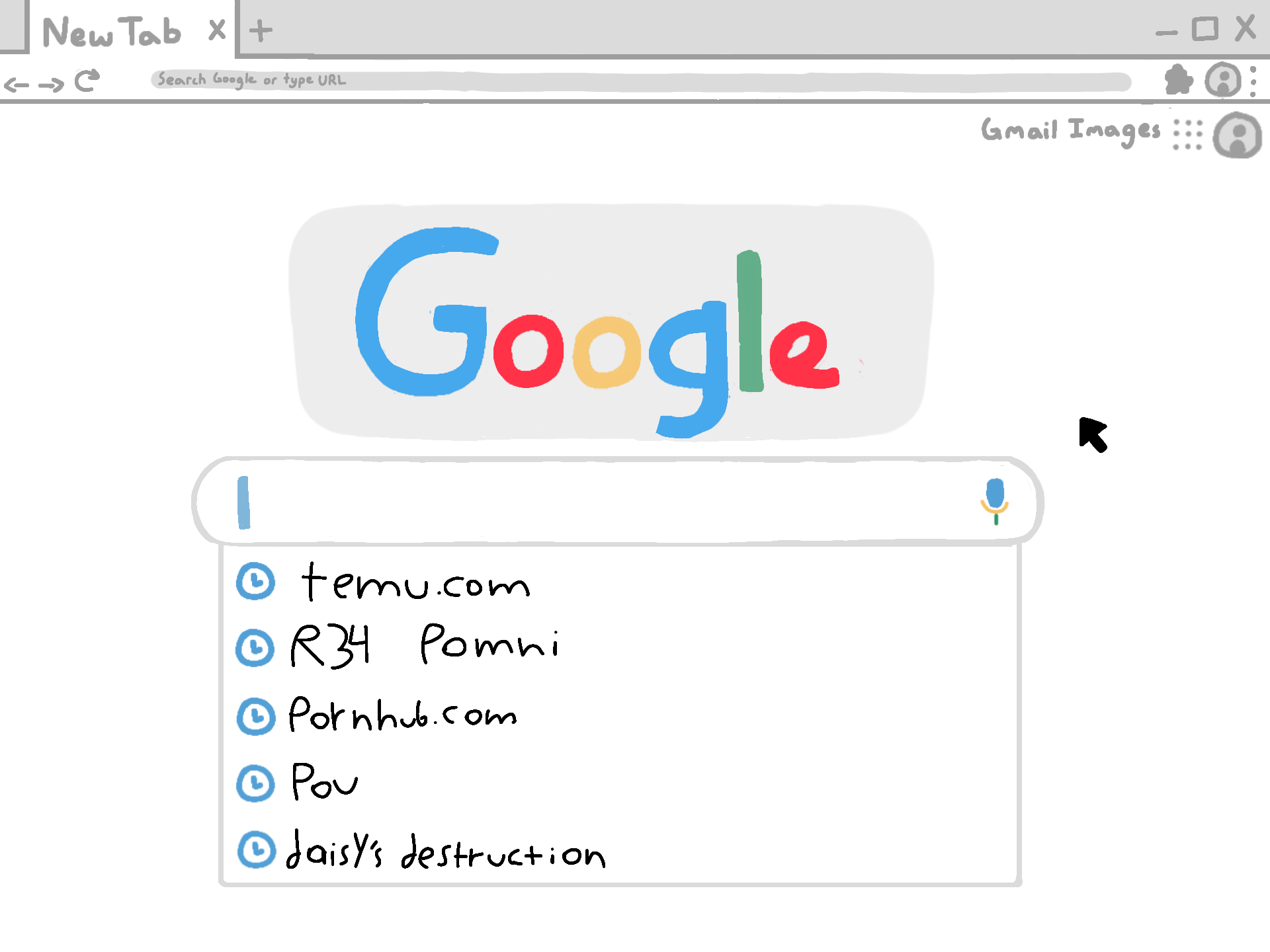Open the Gmail link
This screenshot has height=952, width=1270.
1019,129
